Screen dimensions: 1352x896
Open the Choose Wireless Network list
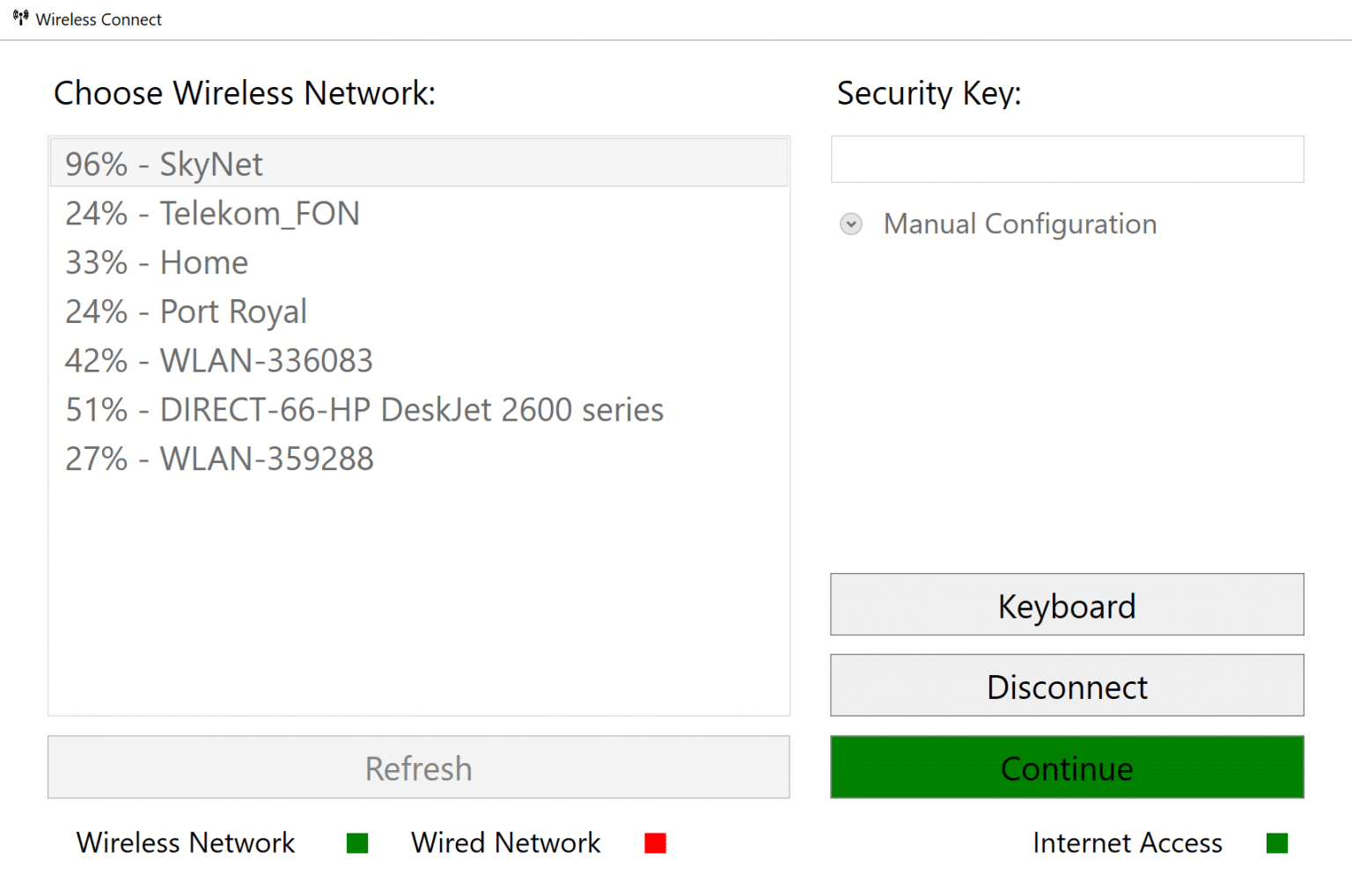click(x=418, y=425)
